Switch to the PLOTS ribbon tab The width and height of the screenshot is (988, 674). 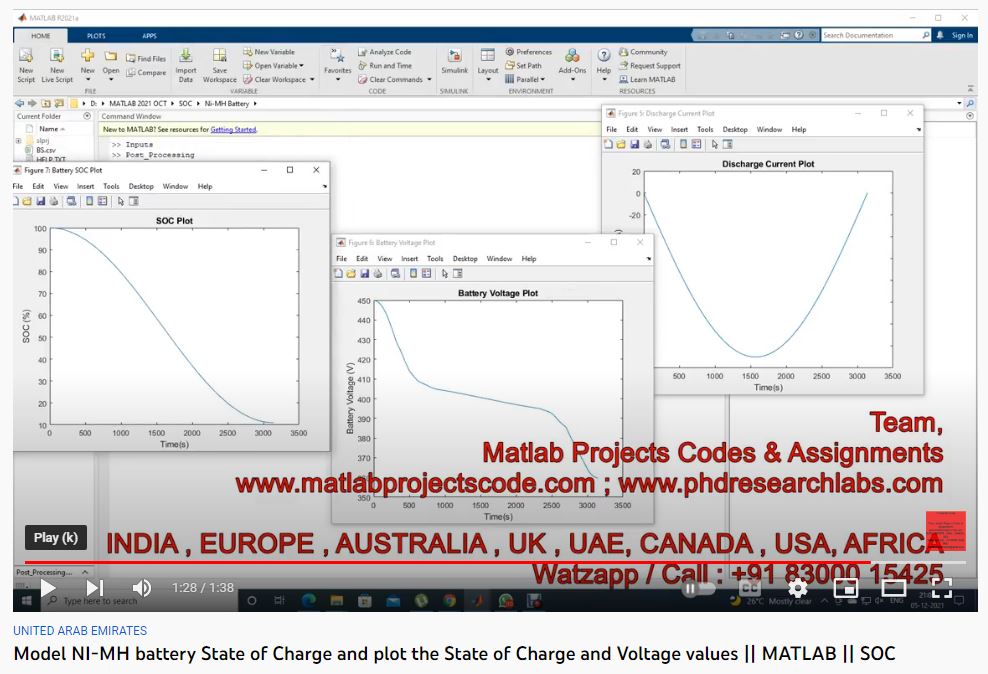tap(96, 35)
